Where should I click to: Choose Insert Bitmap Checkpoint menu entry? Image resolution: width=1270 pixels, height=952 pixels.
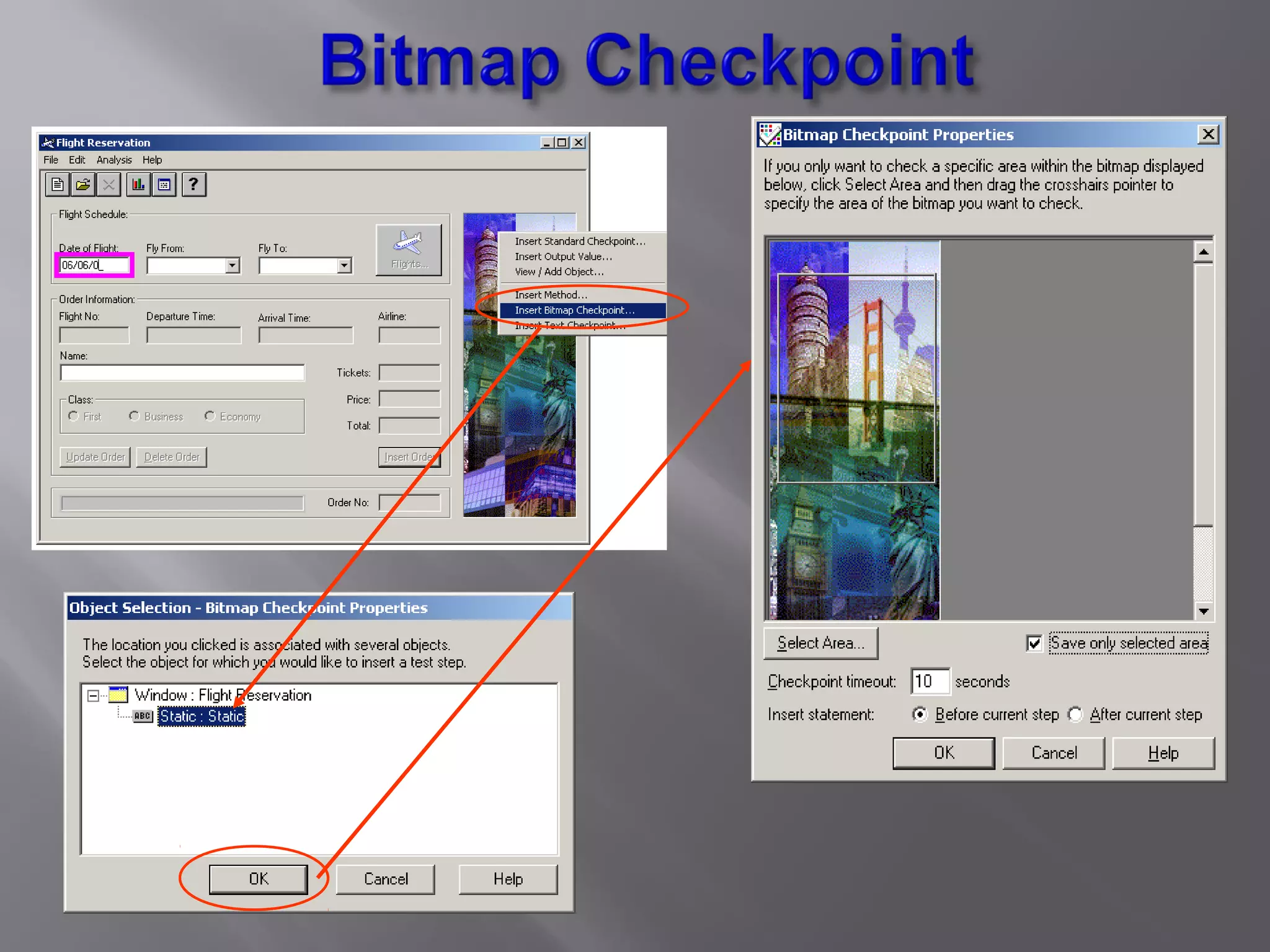(x=574, y=310)
